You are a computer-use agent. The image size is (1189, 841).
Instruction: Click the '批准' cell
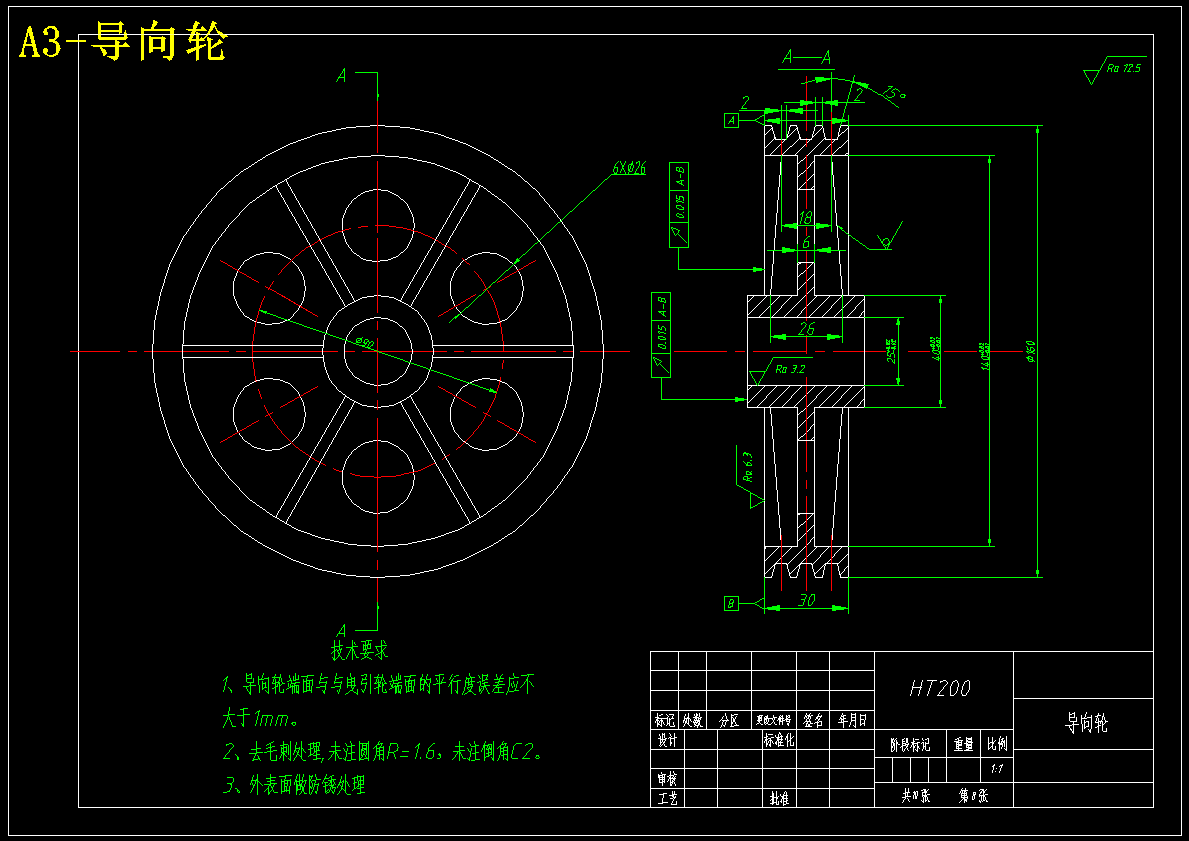click(779, 798)
